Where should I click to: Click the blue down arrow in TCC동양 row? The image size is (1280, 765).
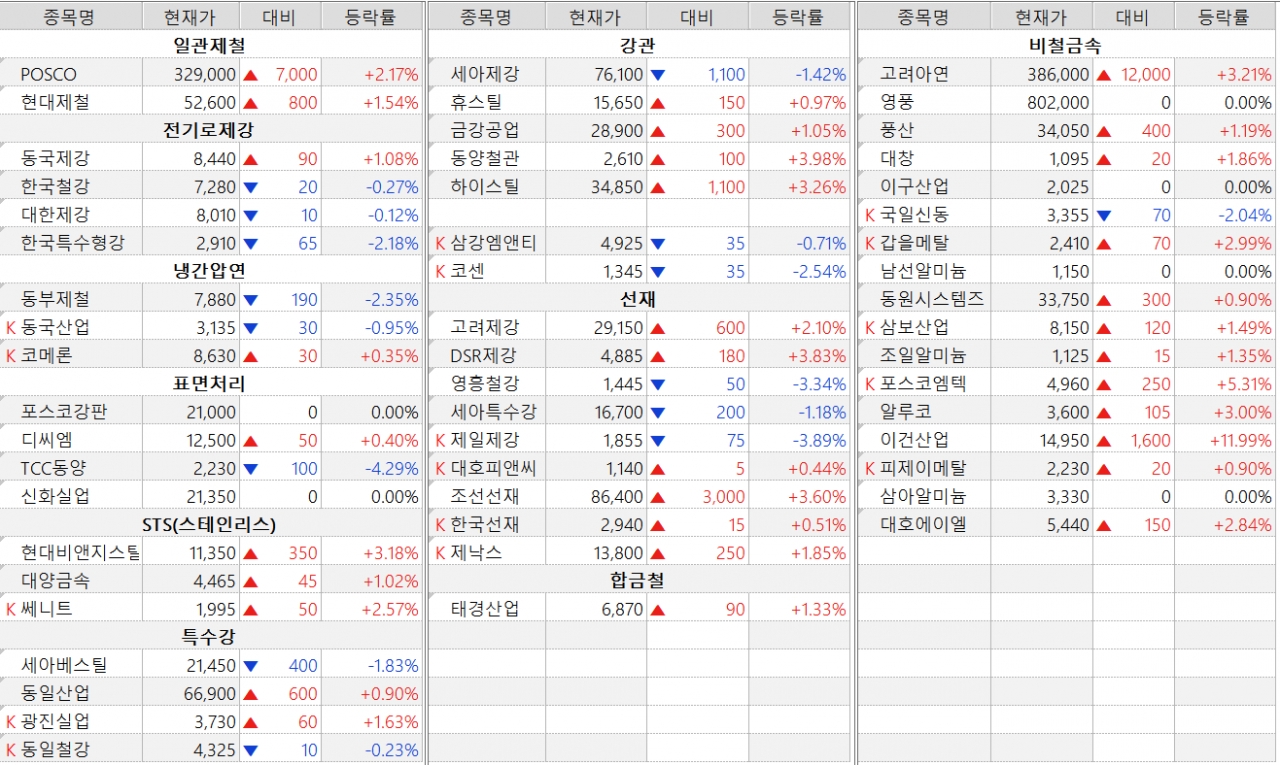click(250, 468)
